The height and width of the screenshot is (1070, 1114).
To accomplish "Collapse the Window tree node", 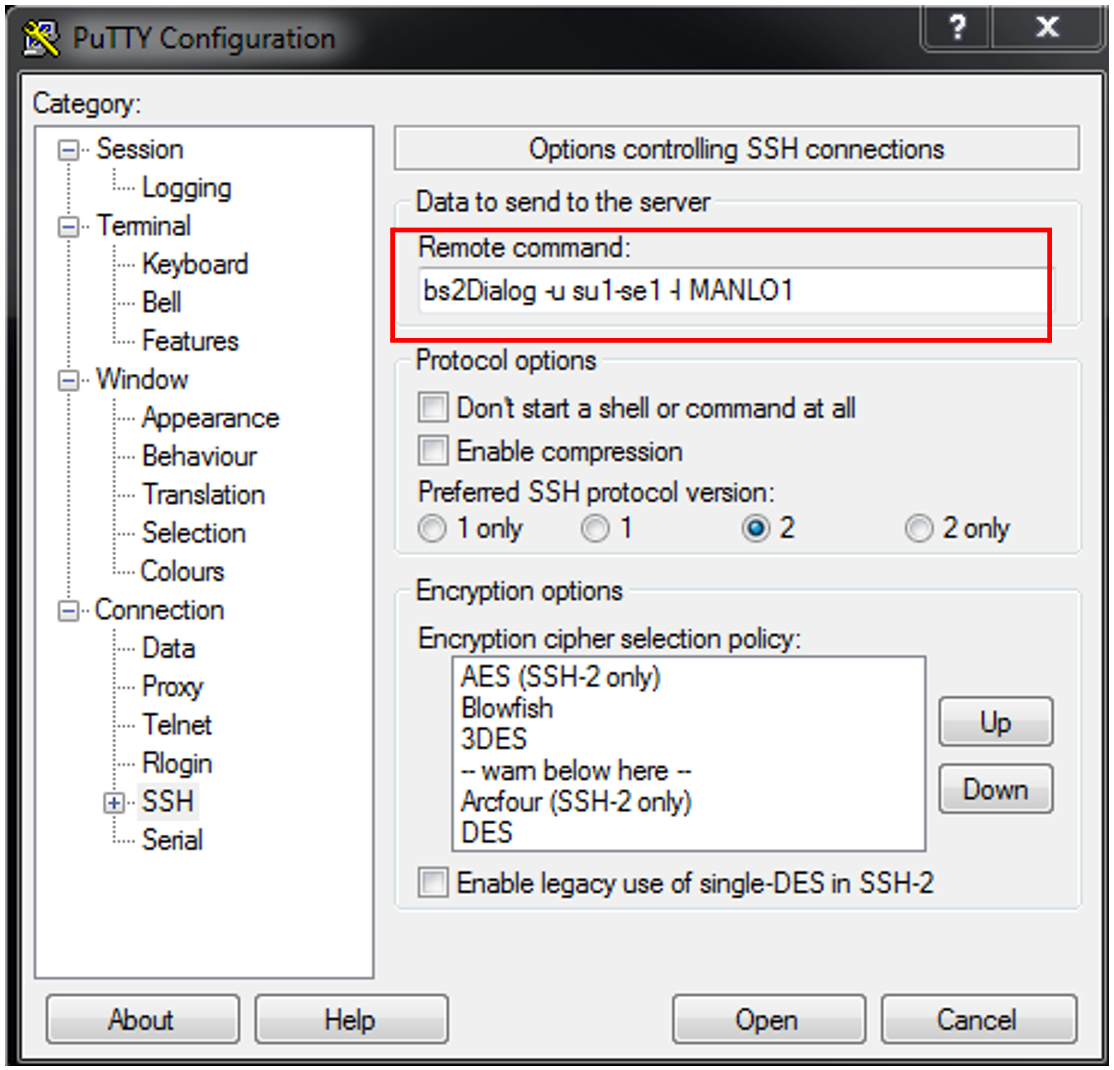I will pyautogui.click(x=69, y=380).
